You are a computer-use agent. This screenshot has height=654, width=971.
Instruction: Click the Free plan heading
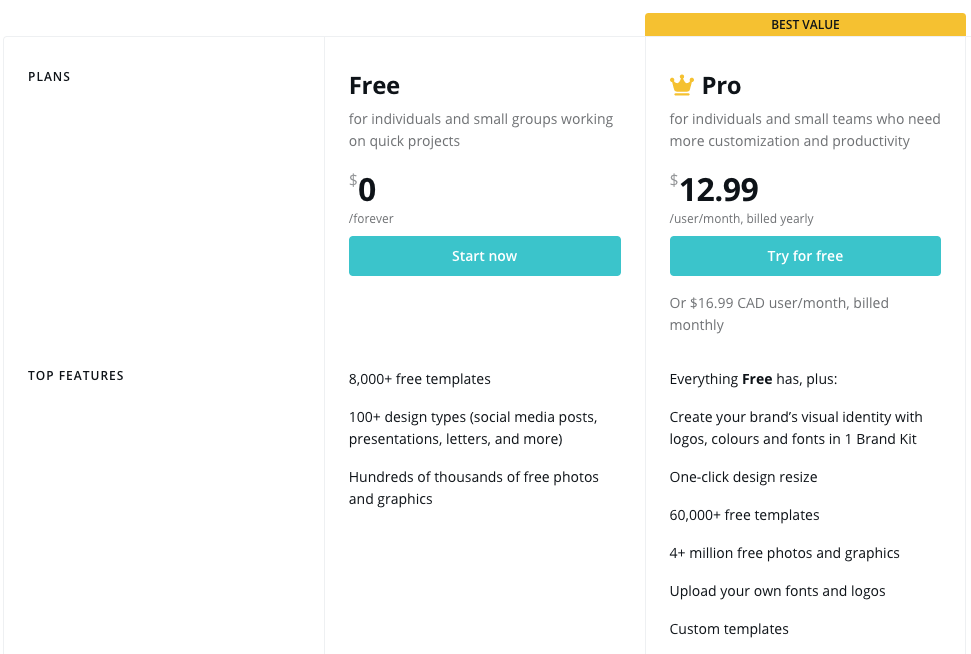374,85
